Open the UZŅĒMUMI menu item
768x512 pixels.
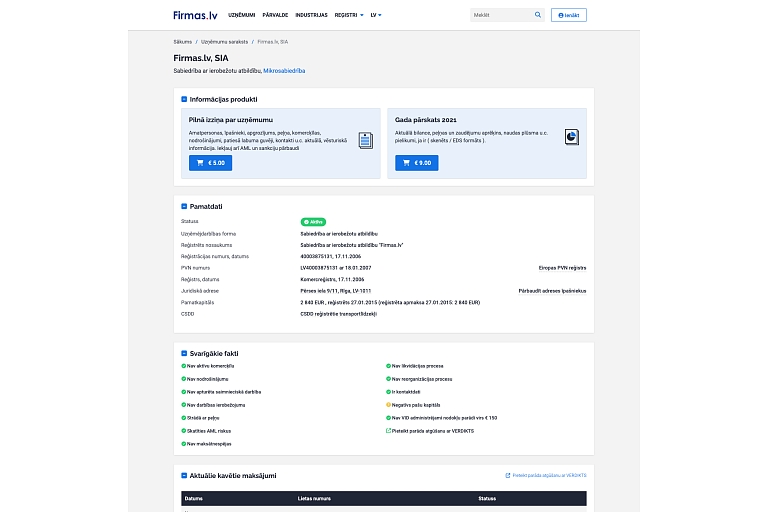tap(241, 15)
